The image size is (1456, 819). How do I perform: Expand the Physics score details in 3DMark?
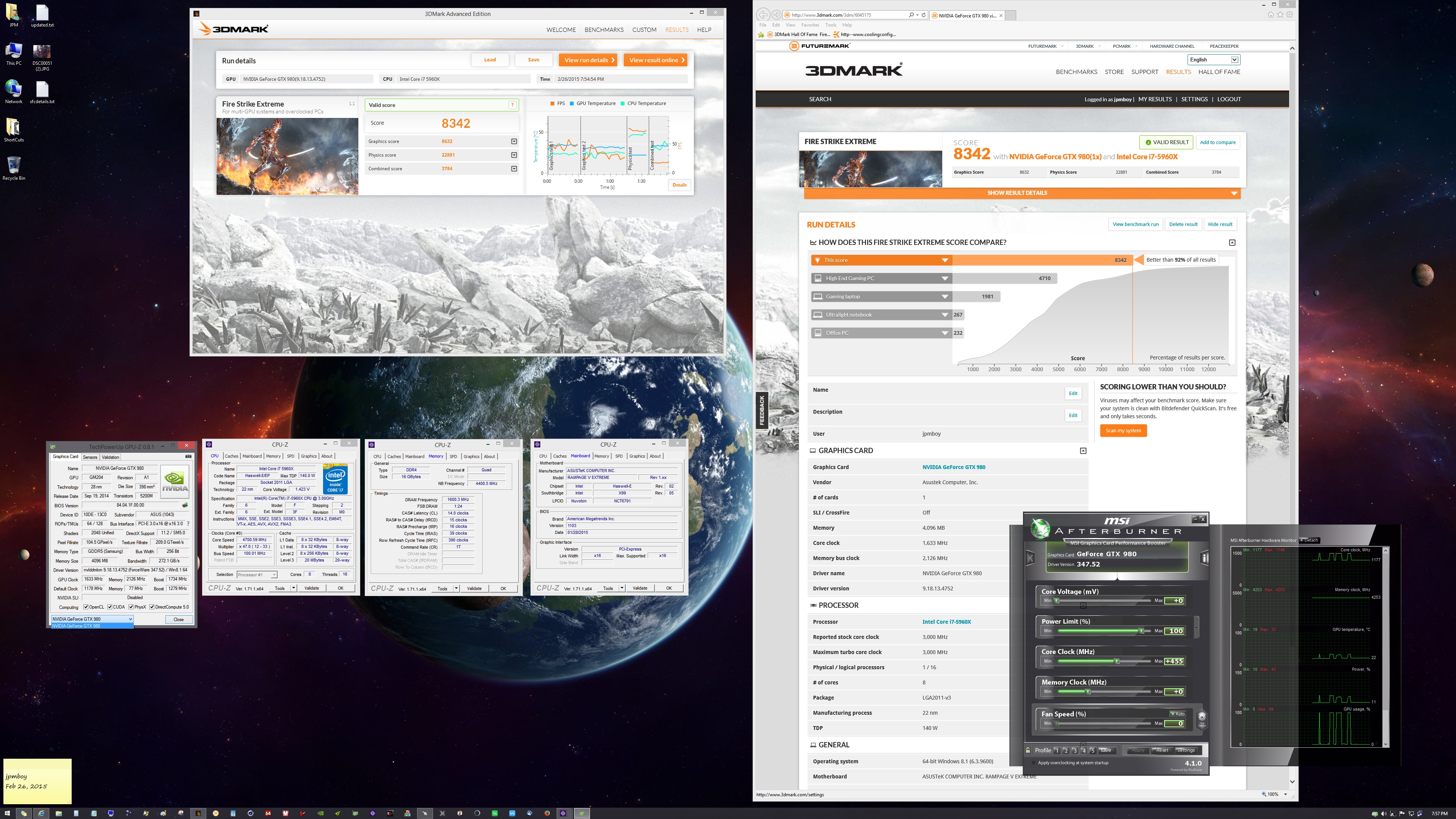point(514,155)
